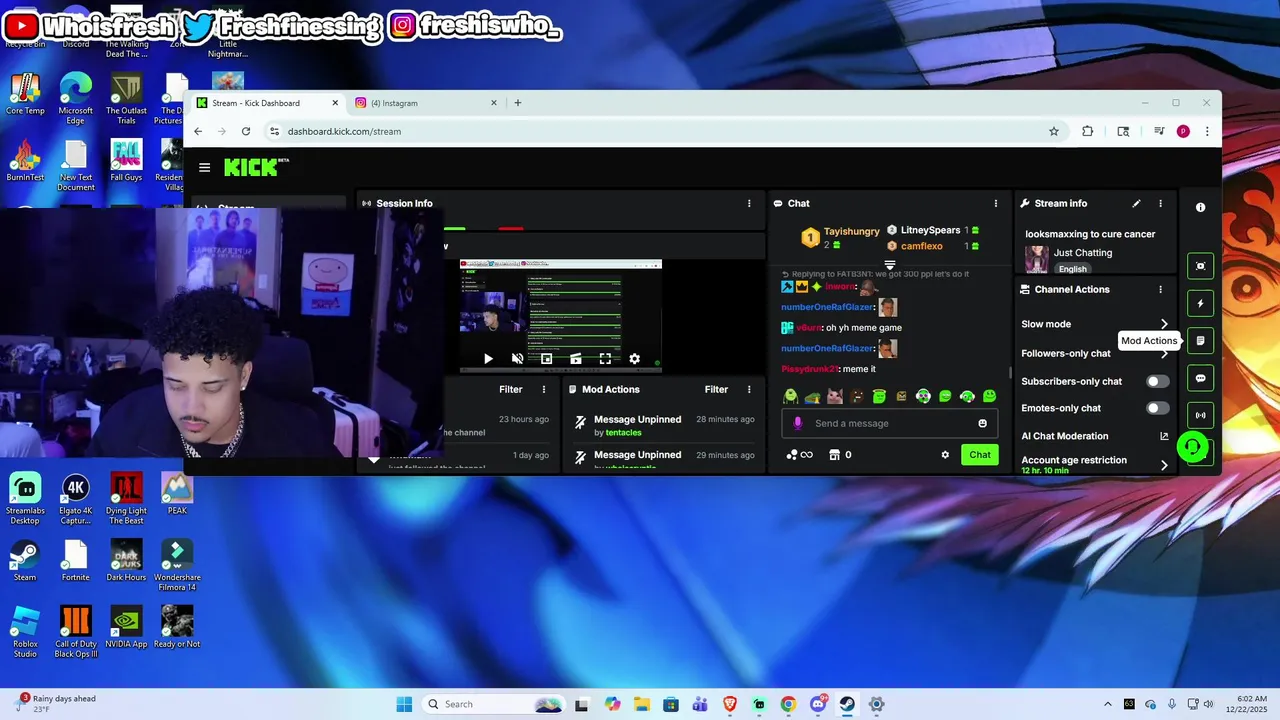Viewport: 1280px width, 720px height.
Task: Click the green KICK logo
Action: 251,167
